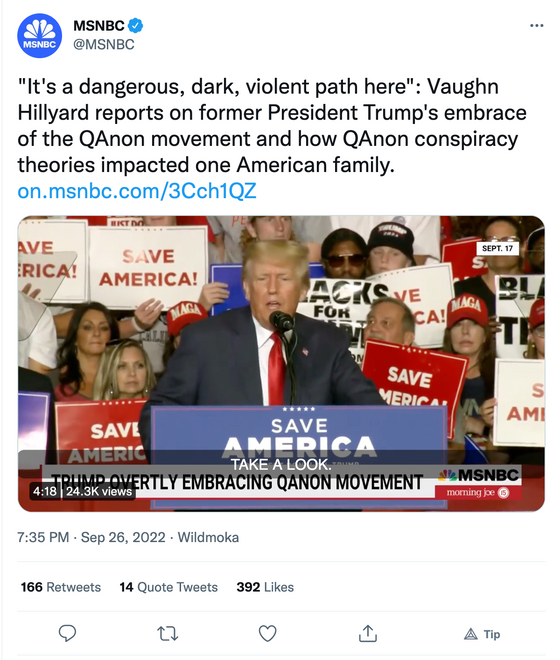Click the MSNBC display name
Viewport: 560px width, 660px height.
pos(99,26)
